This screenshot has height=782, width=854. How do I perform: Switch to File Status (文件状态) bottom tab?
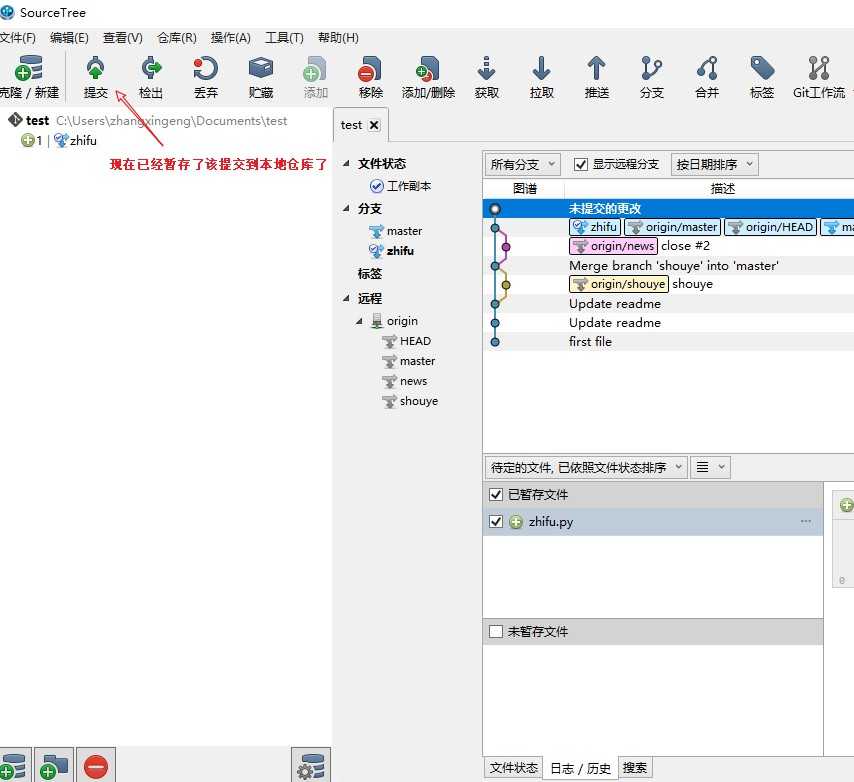(513, 768)
